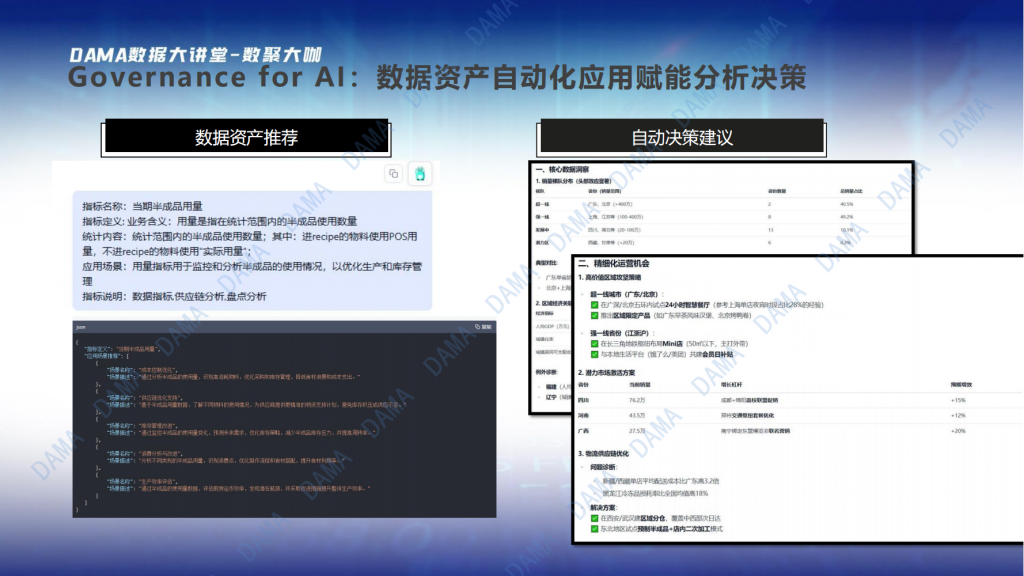Screen dimensions: 1024x576
Task: Toggle the checkbox for 长三角地铁枢纽 Mini店 item
Action: click(x=594, y=344)
